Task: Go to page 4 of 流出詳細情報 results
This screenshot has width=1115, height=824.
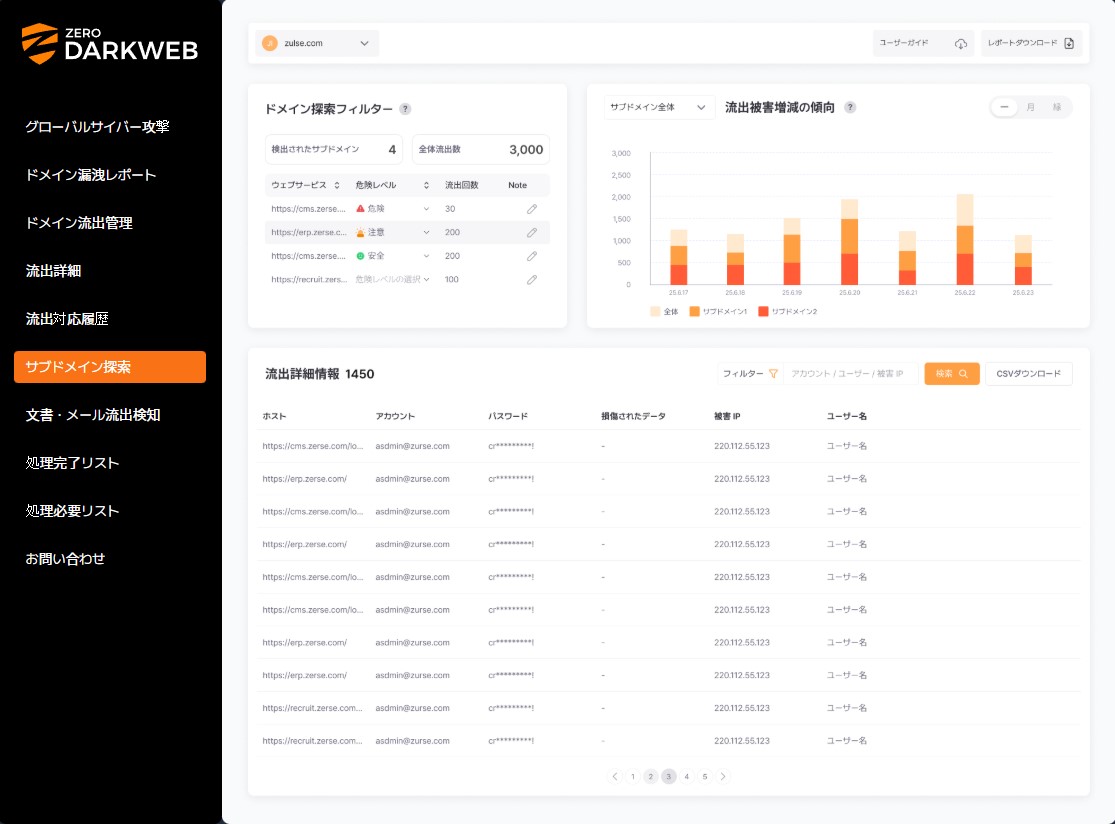Action: tap(686, 776)
